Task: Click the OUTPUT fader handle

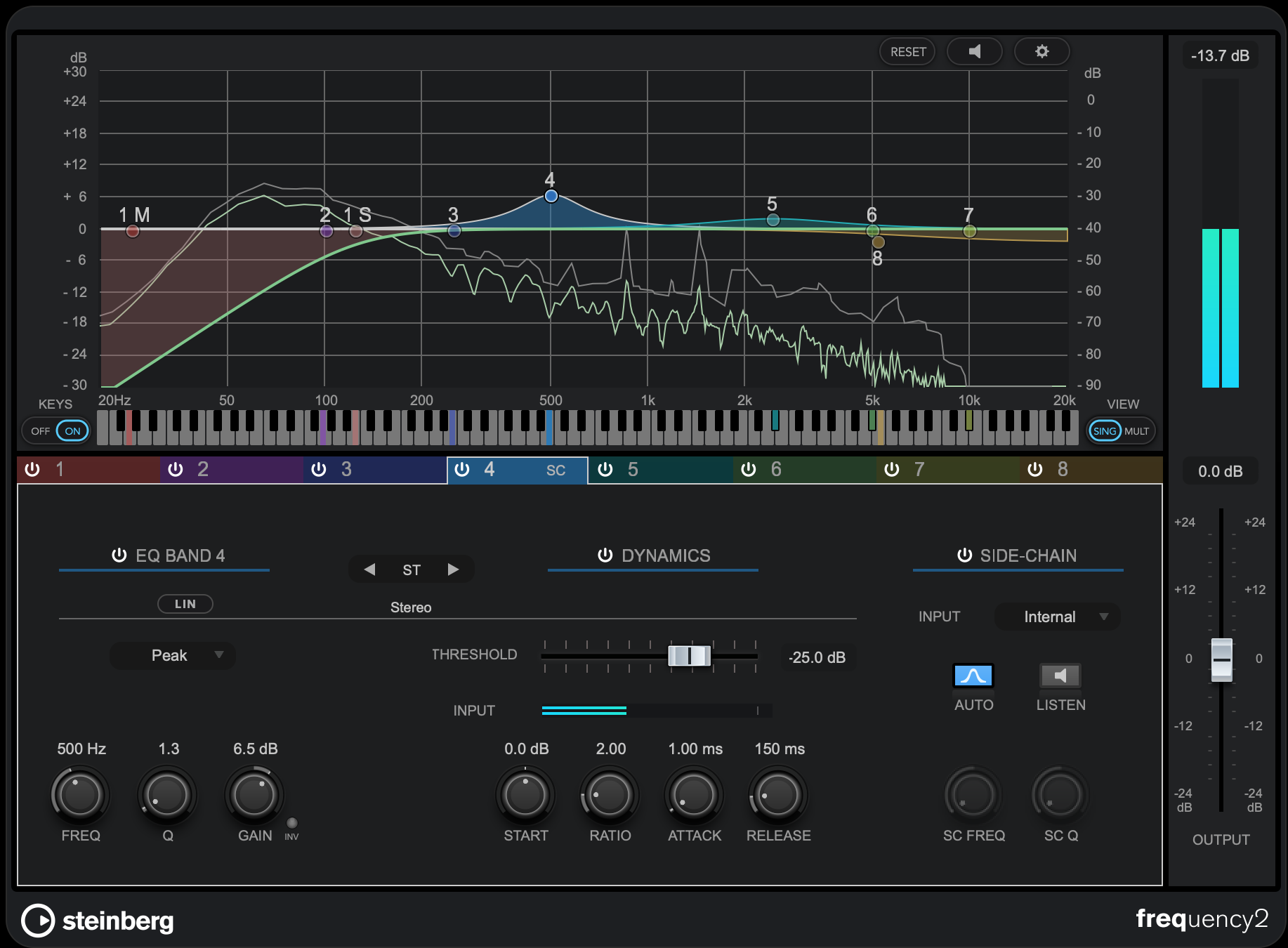Action: pos(1222,660)
